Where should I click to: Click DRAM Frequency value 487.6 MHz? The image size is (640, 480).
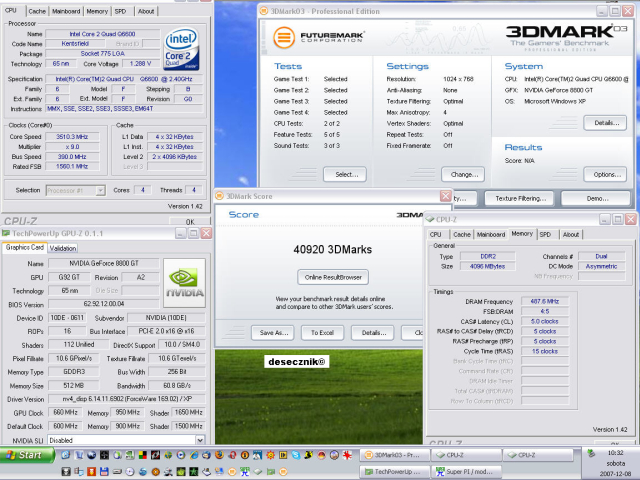[544, 301]
